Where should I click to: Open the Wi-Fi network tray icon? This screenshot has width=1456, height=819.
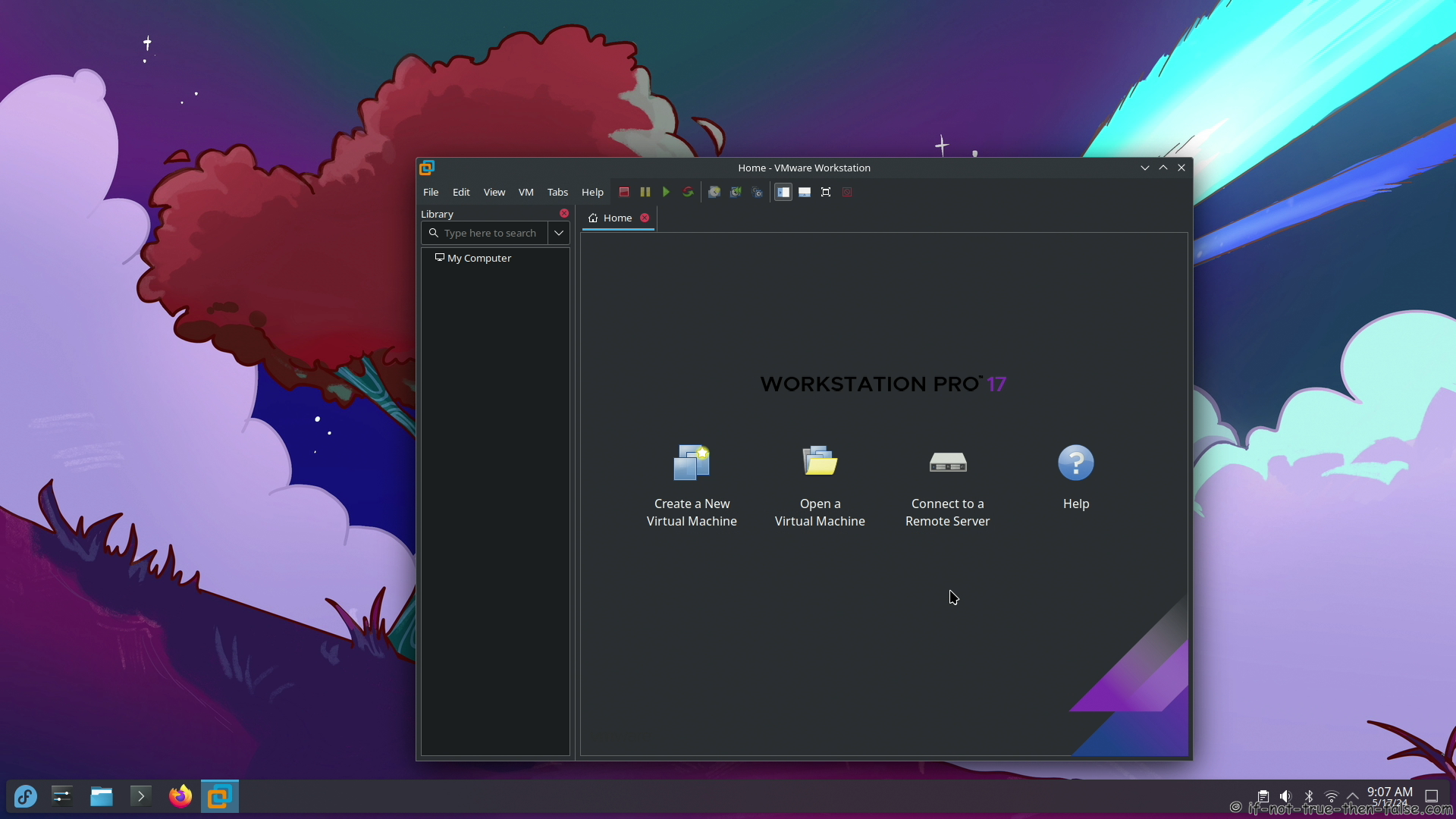click(x=1331, y=796)
